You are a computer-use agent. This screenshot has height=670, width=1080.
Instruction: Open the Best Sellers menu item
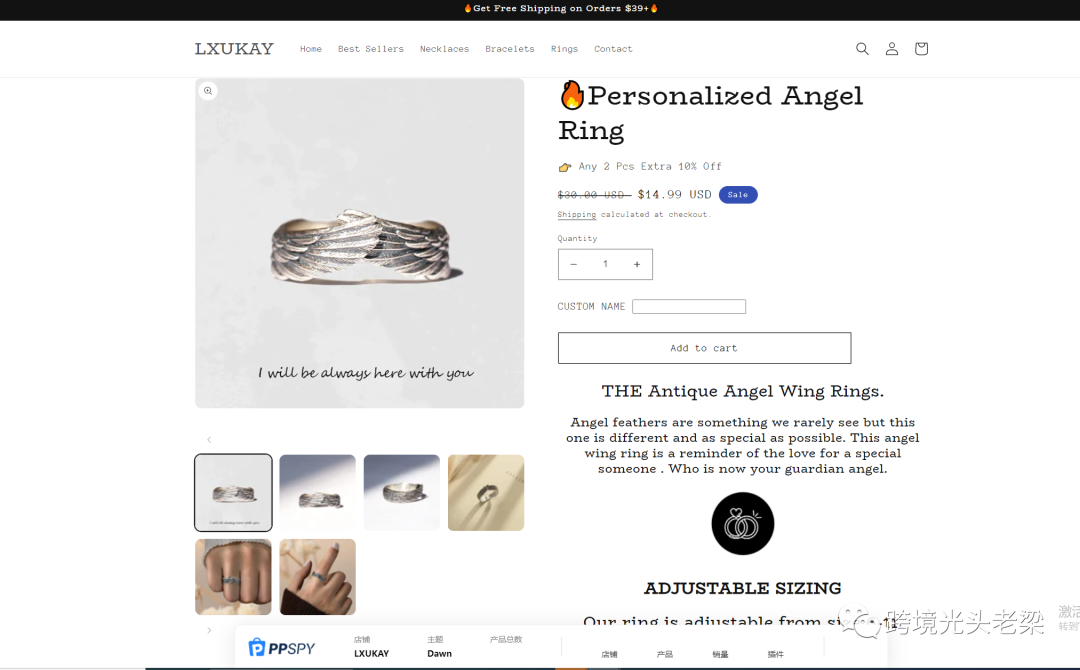coord(371,49)
